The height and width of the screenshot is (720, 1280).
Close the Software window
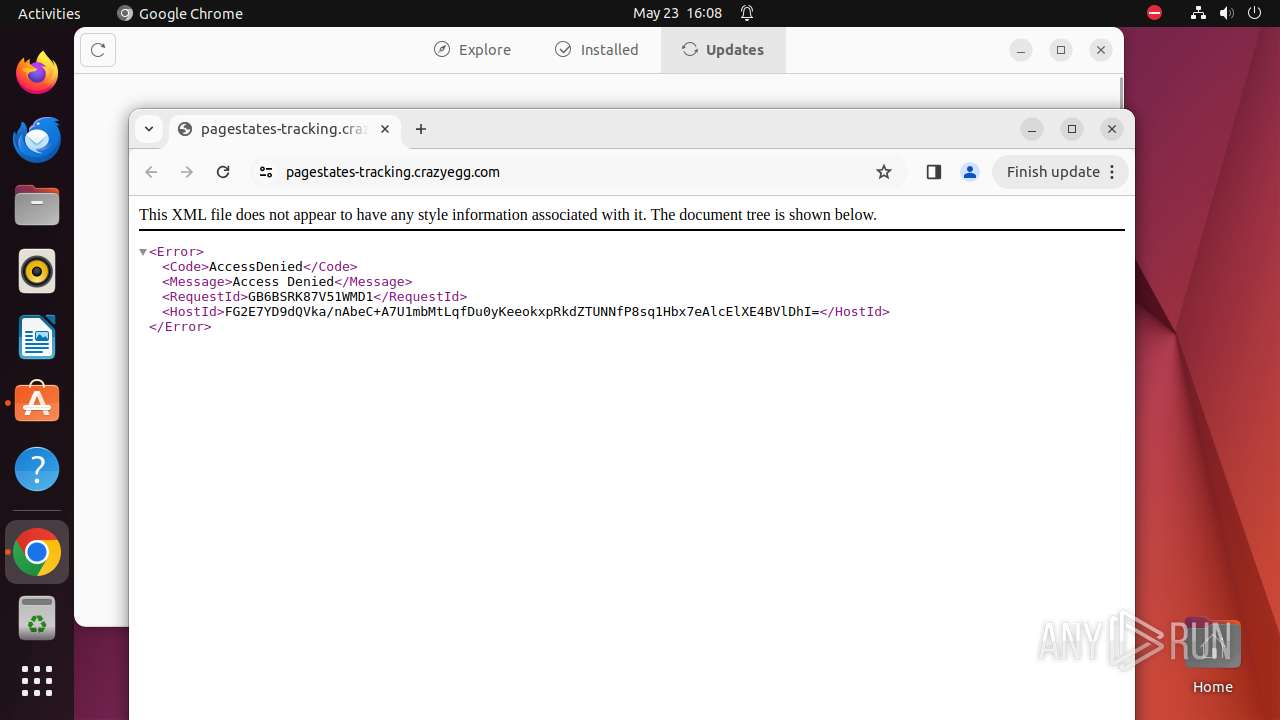(x=1101, y=50)
